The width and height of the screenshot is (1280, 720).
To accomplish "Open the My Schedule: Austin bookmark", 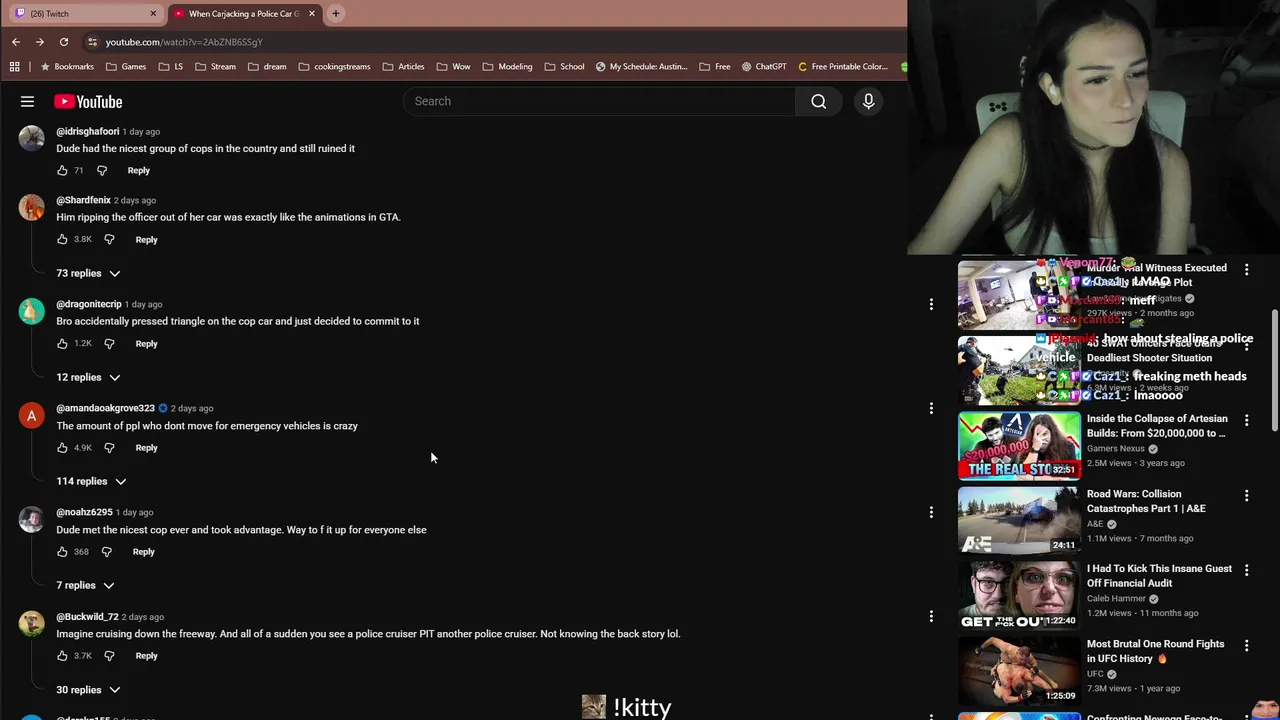I will (641, 67).
